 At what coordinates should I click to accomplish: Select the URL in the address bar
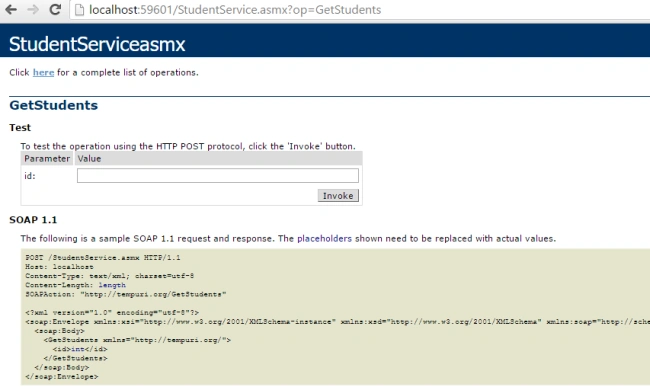235,10
